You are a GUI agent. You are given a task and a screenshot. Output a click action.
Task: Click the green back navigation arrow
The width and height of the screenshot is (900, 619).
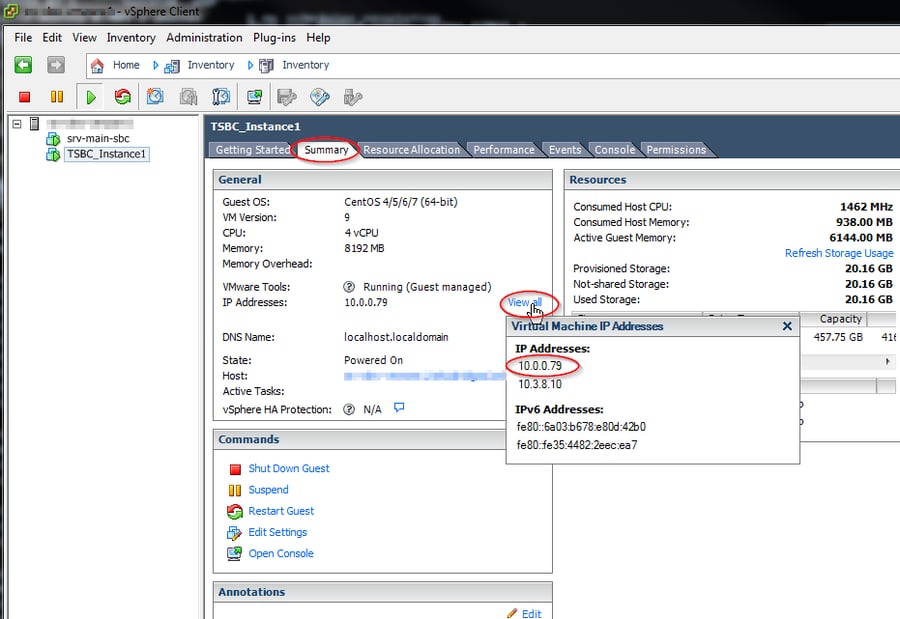pyautogui.click(x=24, y=65)
